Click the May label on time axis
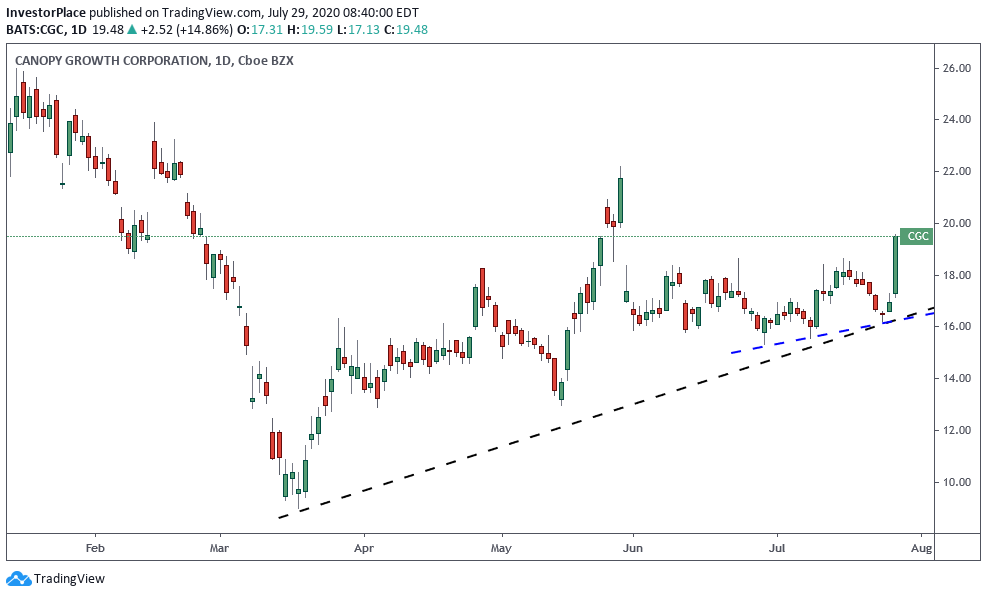The image size is (987, 597). pos(501,548)
